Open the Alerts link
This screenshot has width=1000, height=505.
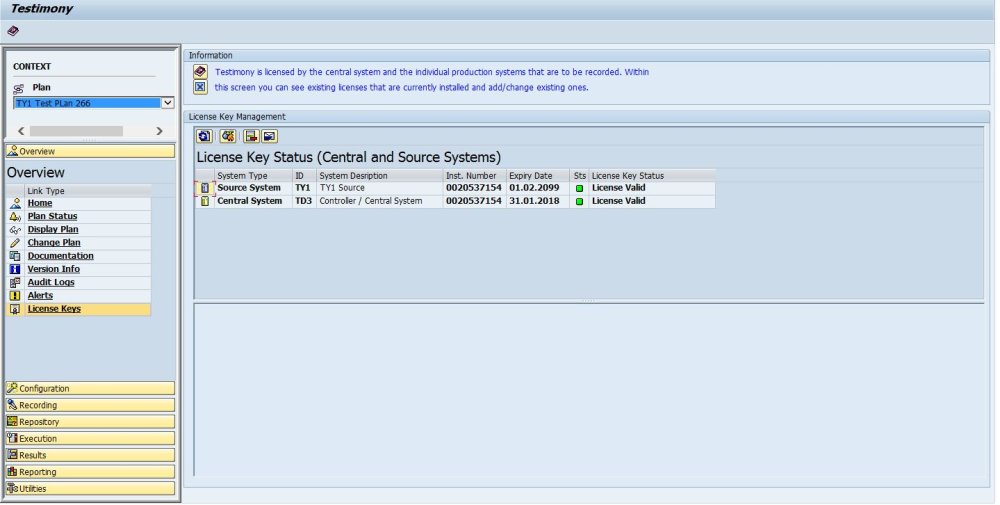coord(40,296)
